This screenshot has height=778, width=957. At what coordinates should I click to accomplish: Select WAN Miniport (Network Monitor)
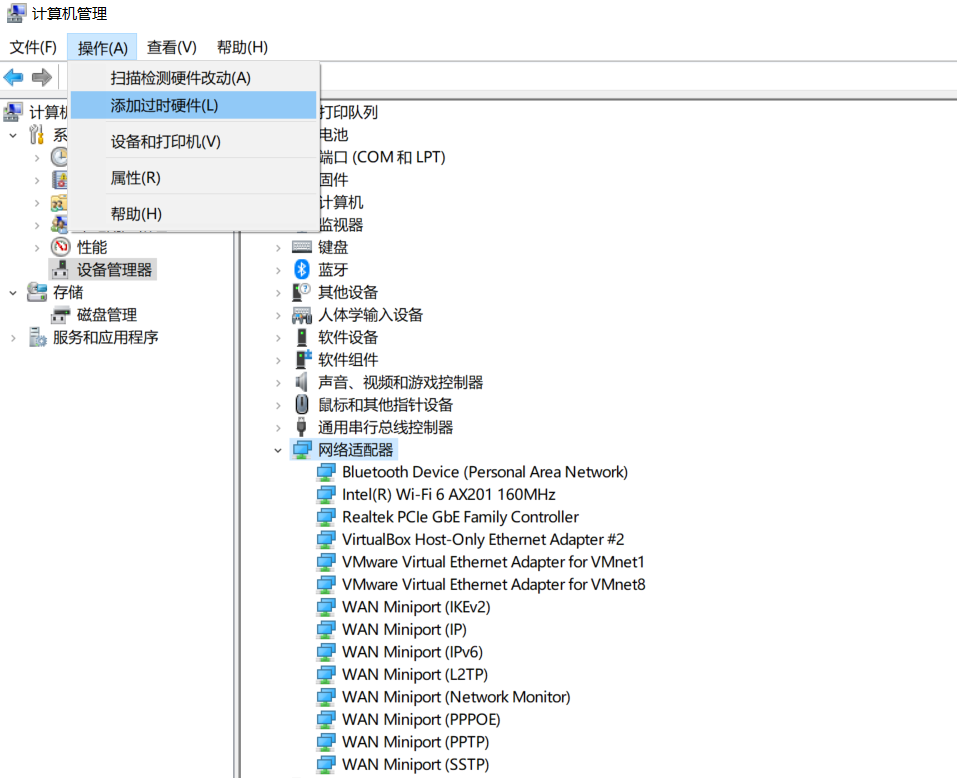[x=456, y=697]
